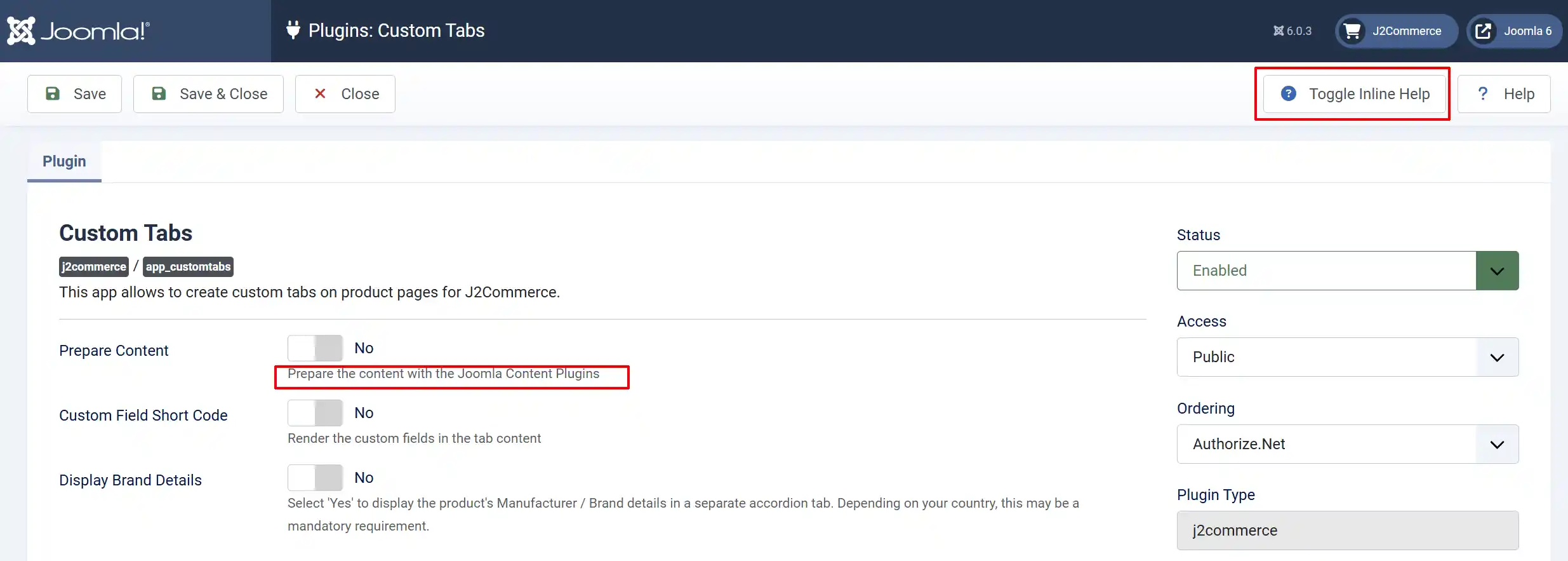Open the Help button in toolbar

click(1504, 94)
